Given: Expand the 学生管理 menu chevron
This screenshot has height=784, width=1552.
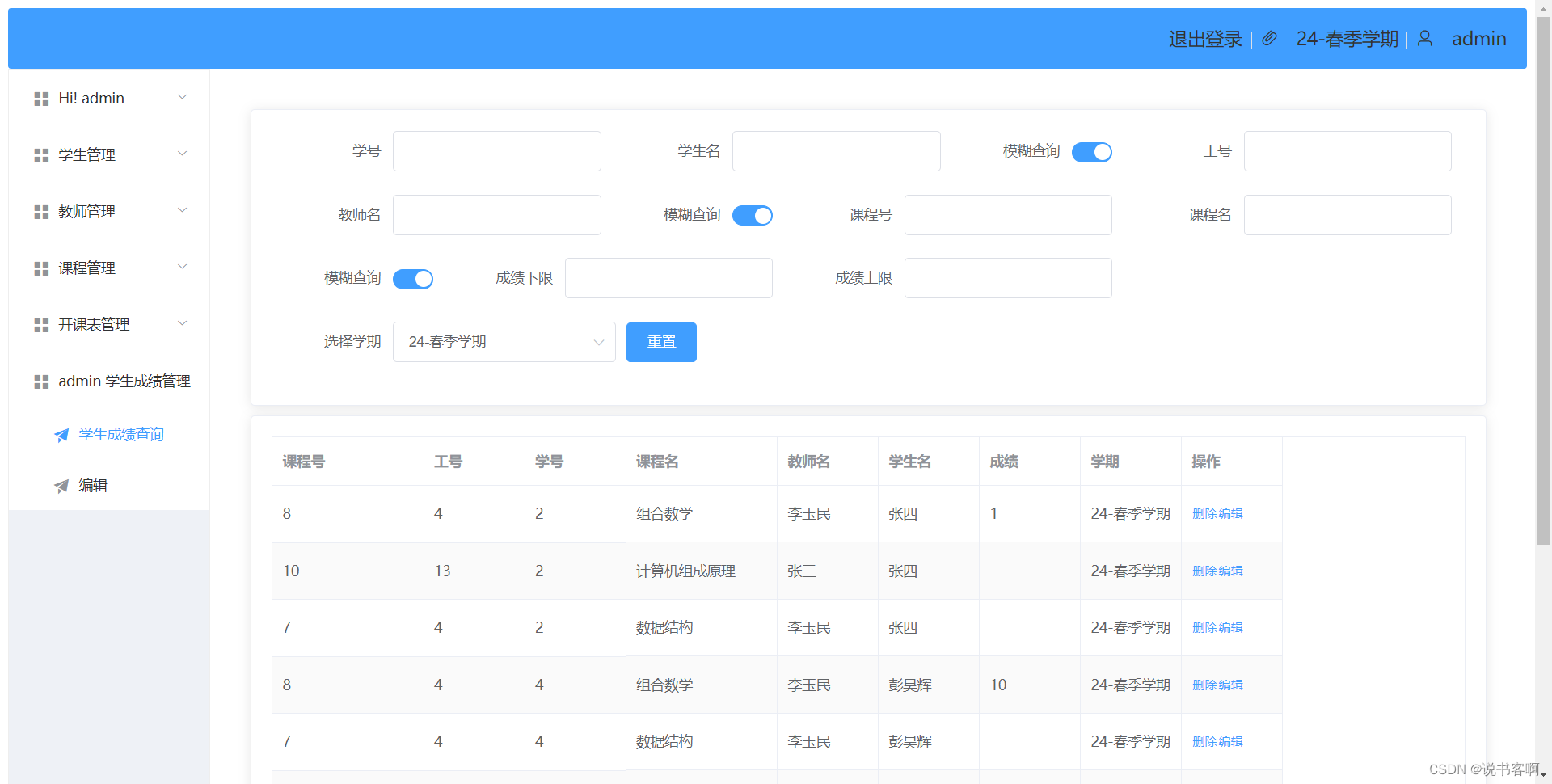Looking at the screenshot, I should tap(183, 154).
